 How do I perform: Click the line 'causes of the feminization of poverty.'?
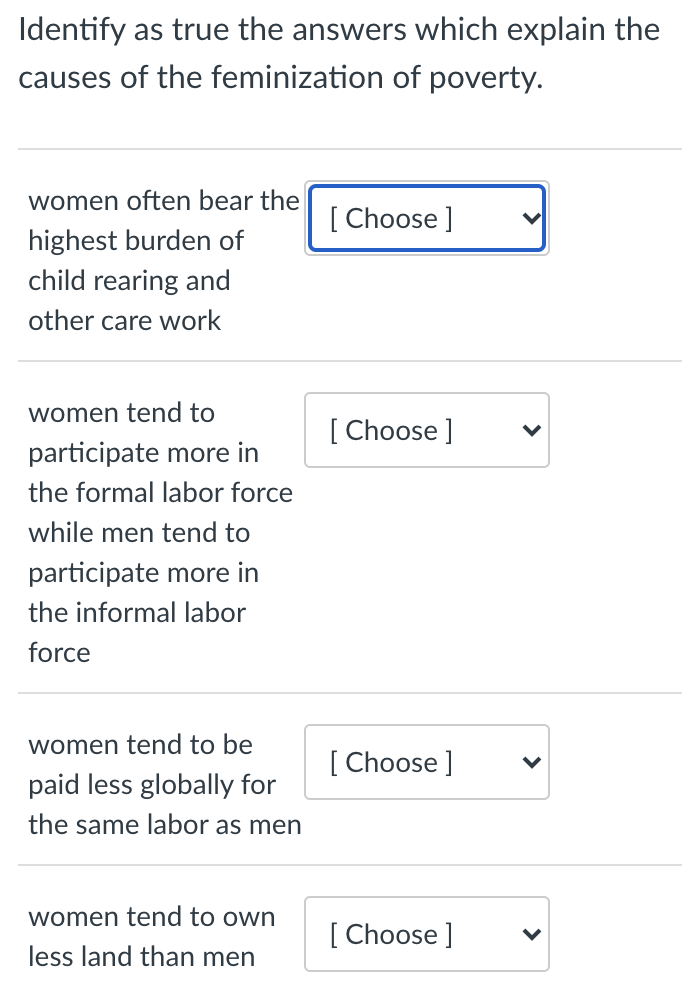click(x=280, y=78)
